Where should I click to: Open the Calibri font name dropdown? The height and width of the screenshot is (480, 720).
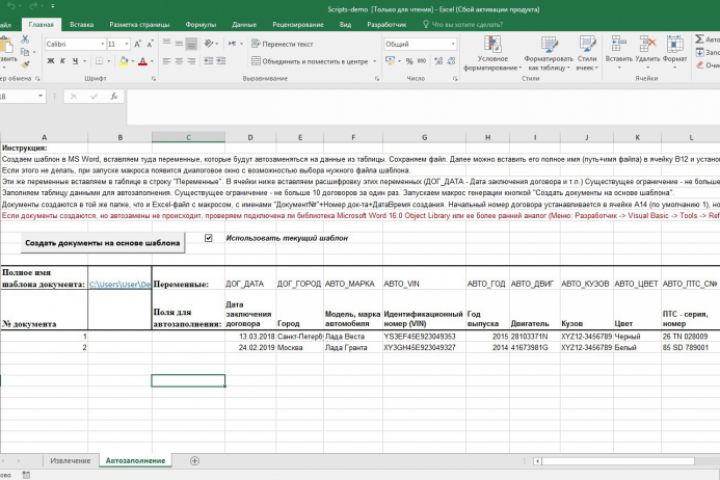[x=102, y=44]
